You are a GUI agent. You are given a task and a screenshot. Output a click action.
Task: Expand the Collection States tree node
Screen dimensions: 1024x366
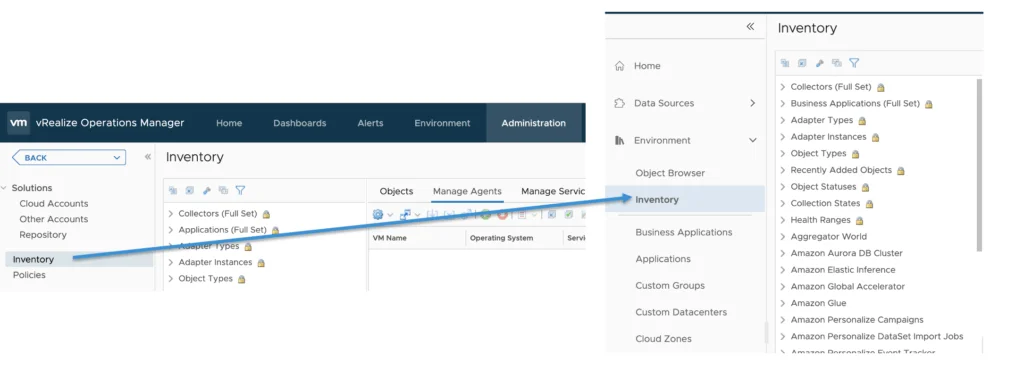(x=783, y=204)
